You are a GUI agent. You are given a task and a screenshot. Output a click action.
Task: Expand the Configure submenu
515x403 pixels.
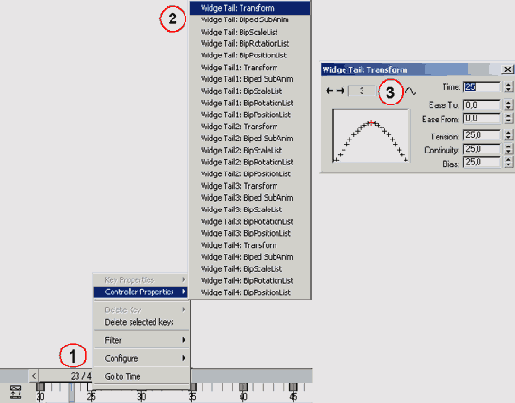tap(141, 358)
